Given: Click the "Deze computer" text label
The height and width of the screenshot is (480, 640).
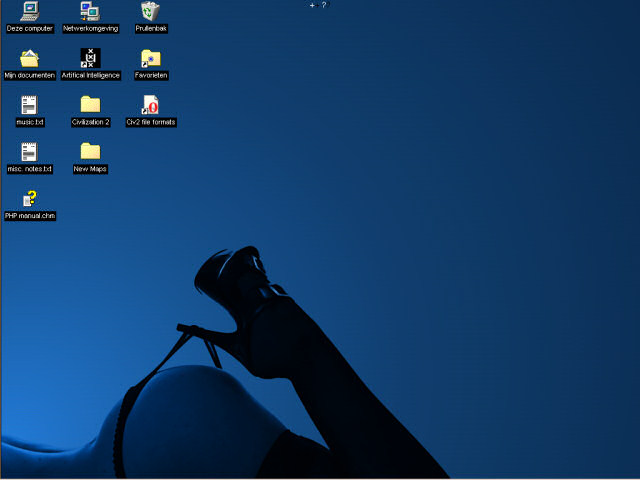Looking at the screenshot, I should [29, 29].
